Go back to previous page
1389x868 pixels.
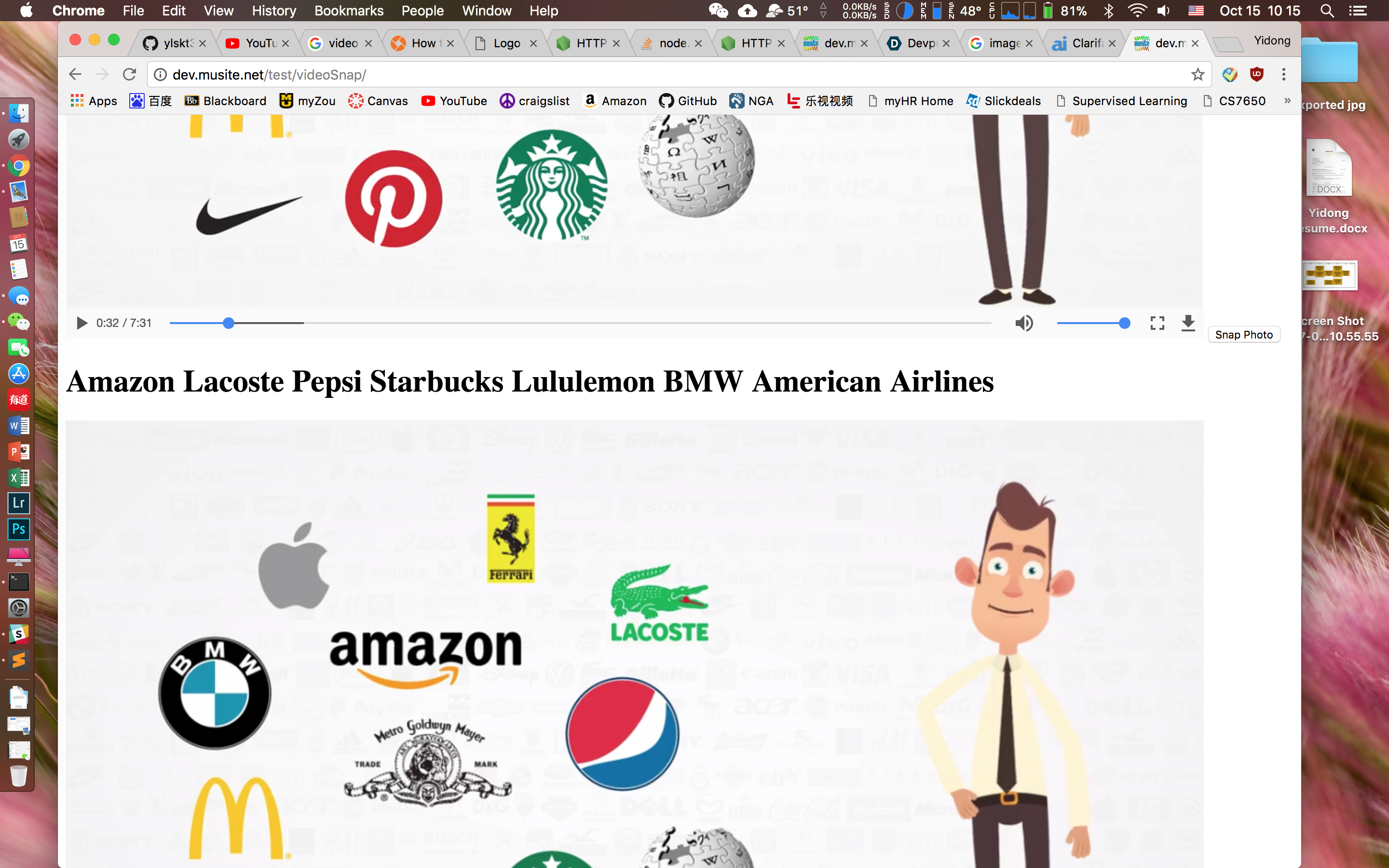point(75,75)
